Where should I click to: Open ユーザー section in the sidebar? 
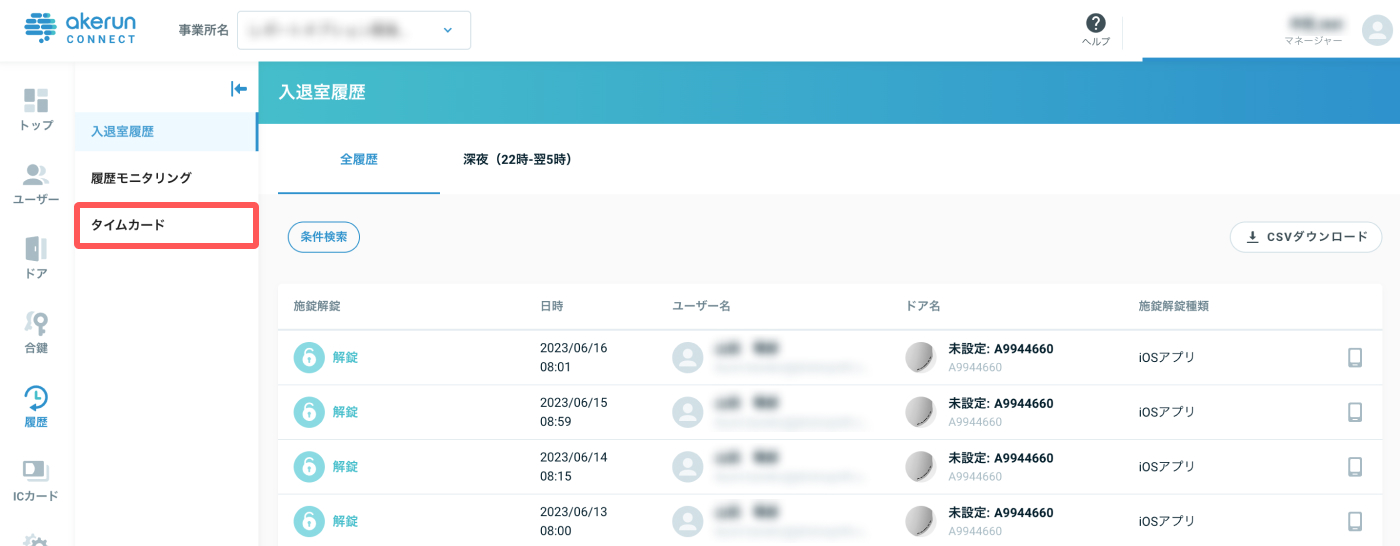click(36, 184)
